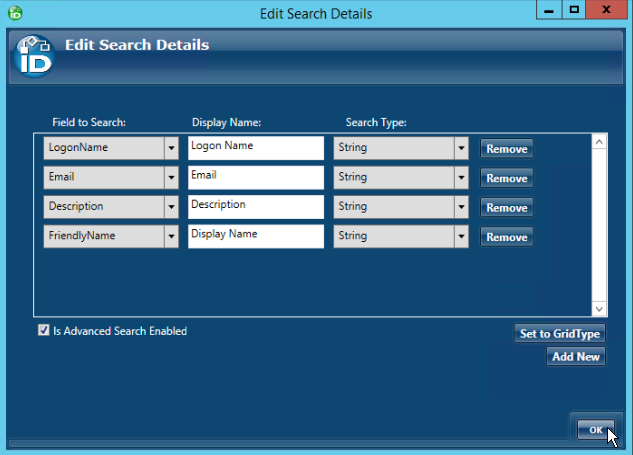Click the Set to GridType button
This screenshot has width=633, height=455.
pos(560,333)
